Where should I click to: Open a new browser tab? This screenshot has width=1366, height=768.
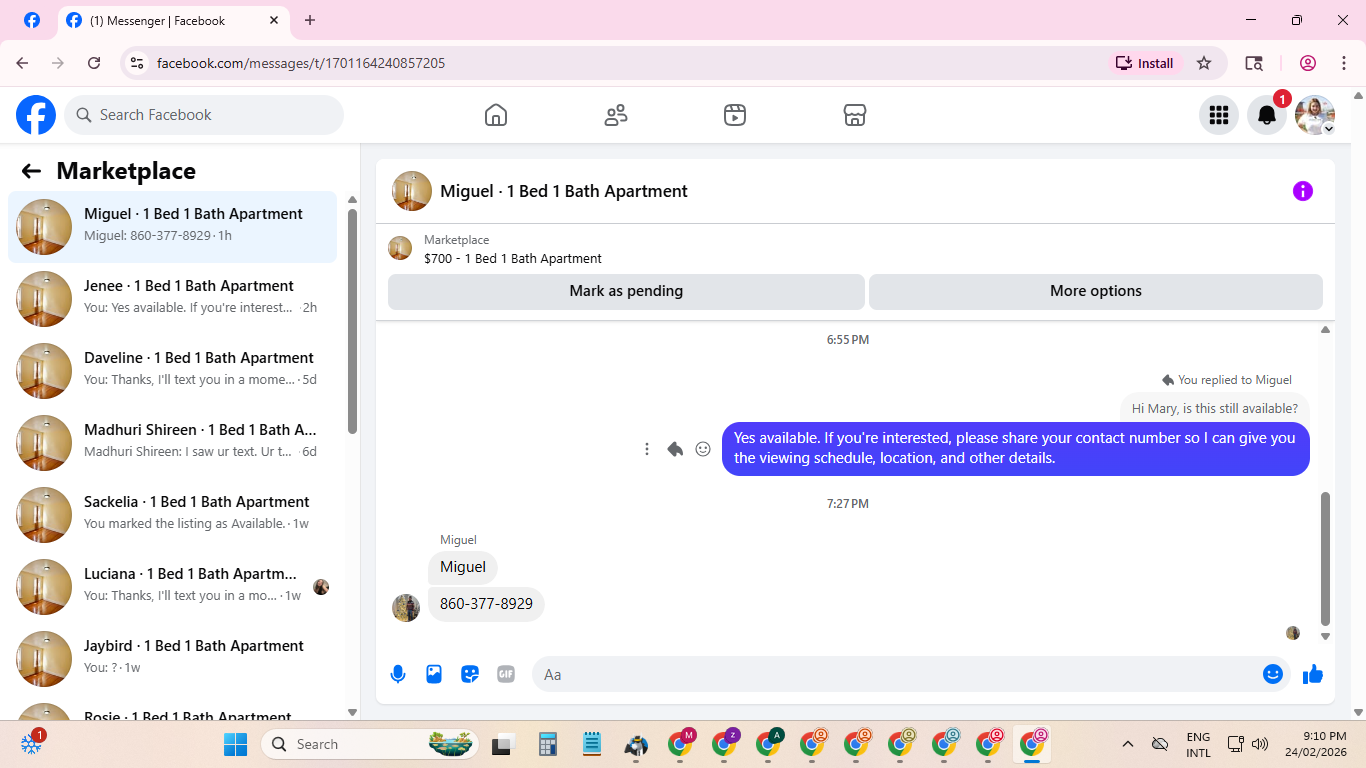(310, 20)
